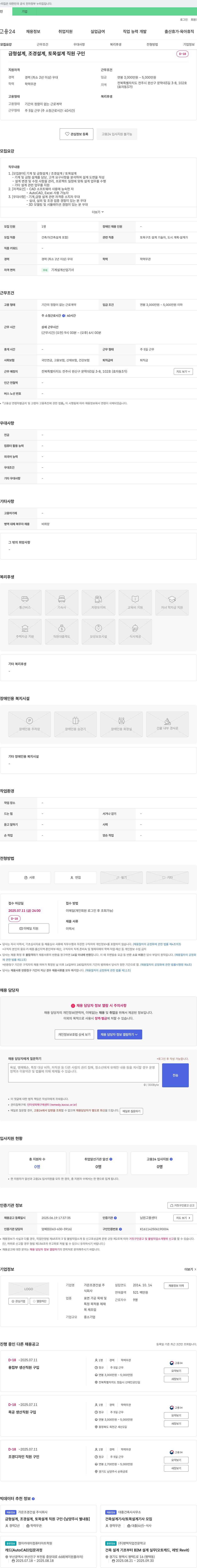This screenshot has height=1568, width=197.
Task: Open the 로그인 link at top
Action: pyautogui.click(x=184, y=19)
